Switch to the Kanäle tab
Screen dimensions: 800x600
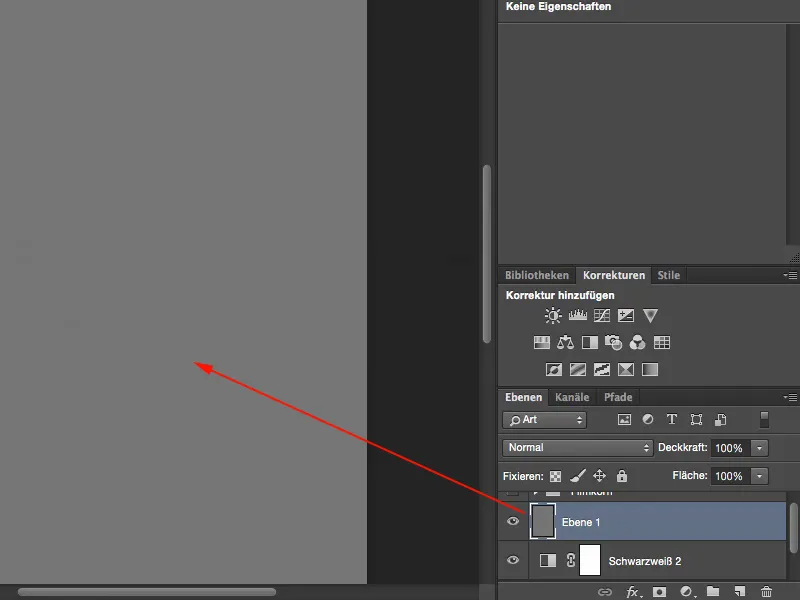point(572,397)
